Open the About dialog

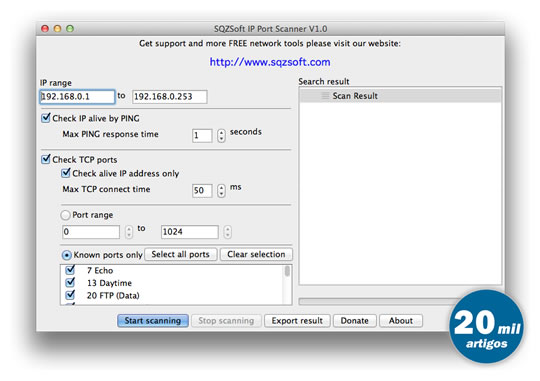[x=401, y=321]
